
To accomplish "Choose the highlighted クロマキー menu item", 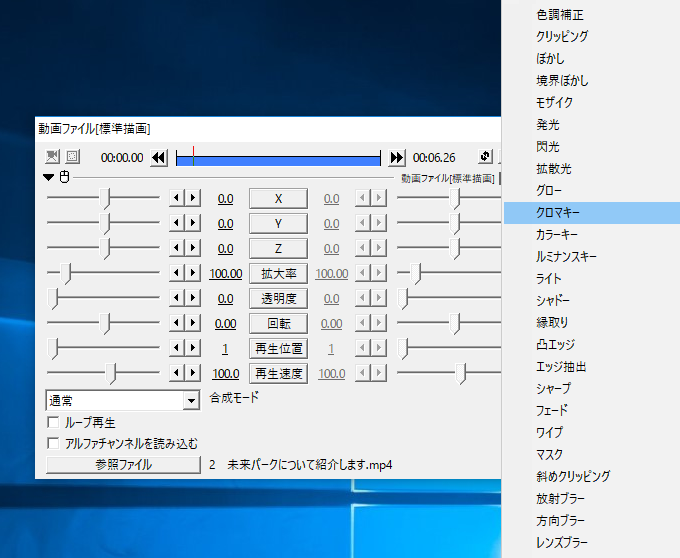I will [590, 213].
